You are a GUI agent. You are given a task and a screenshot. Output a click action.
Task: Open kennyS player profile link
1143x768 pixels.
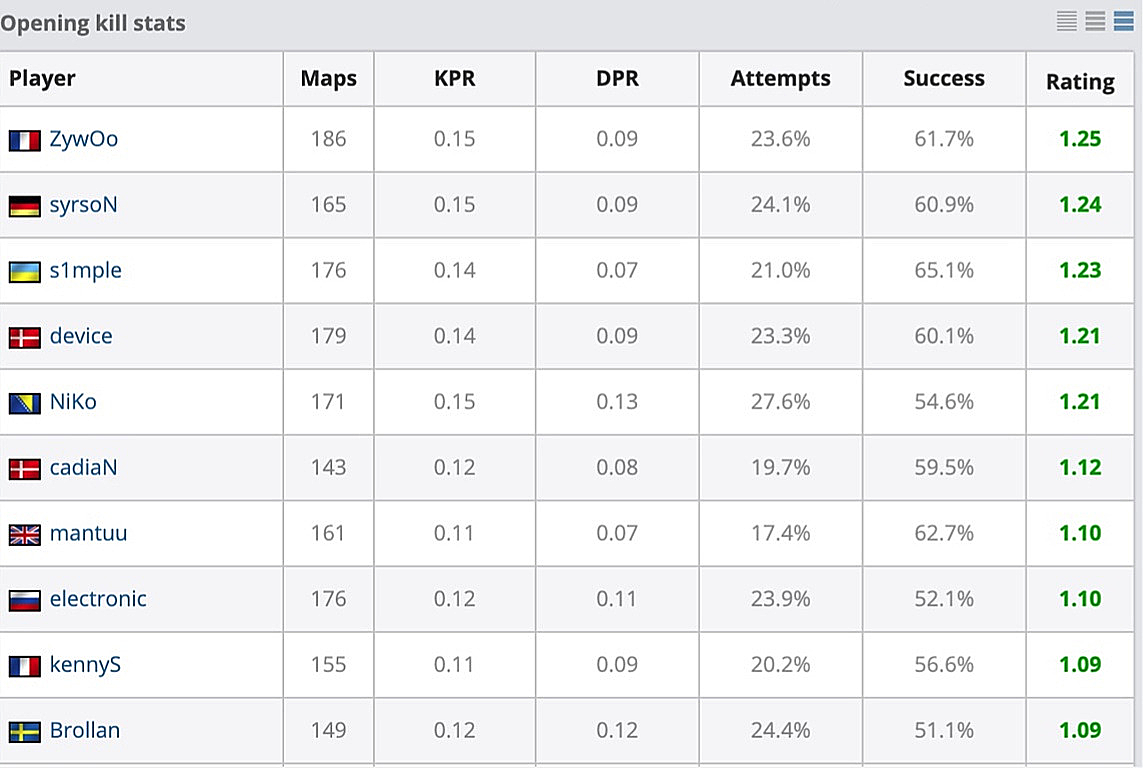pos(85,665)
